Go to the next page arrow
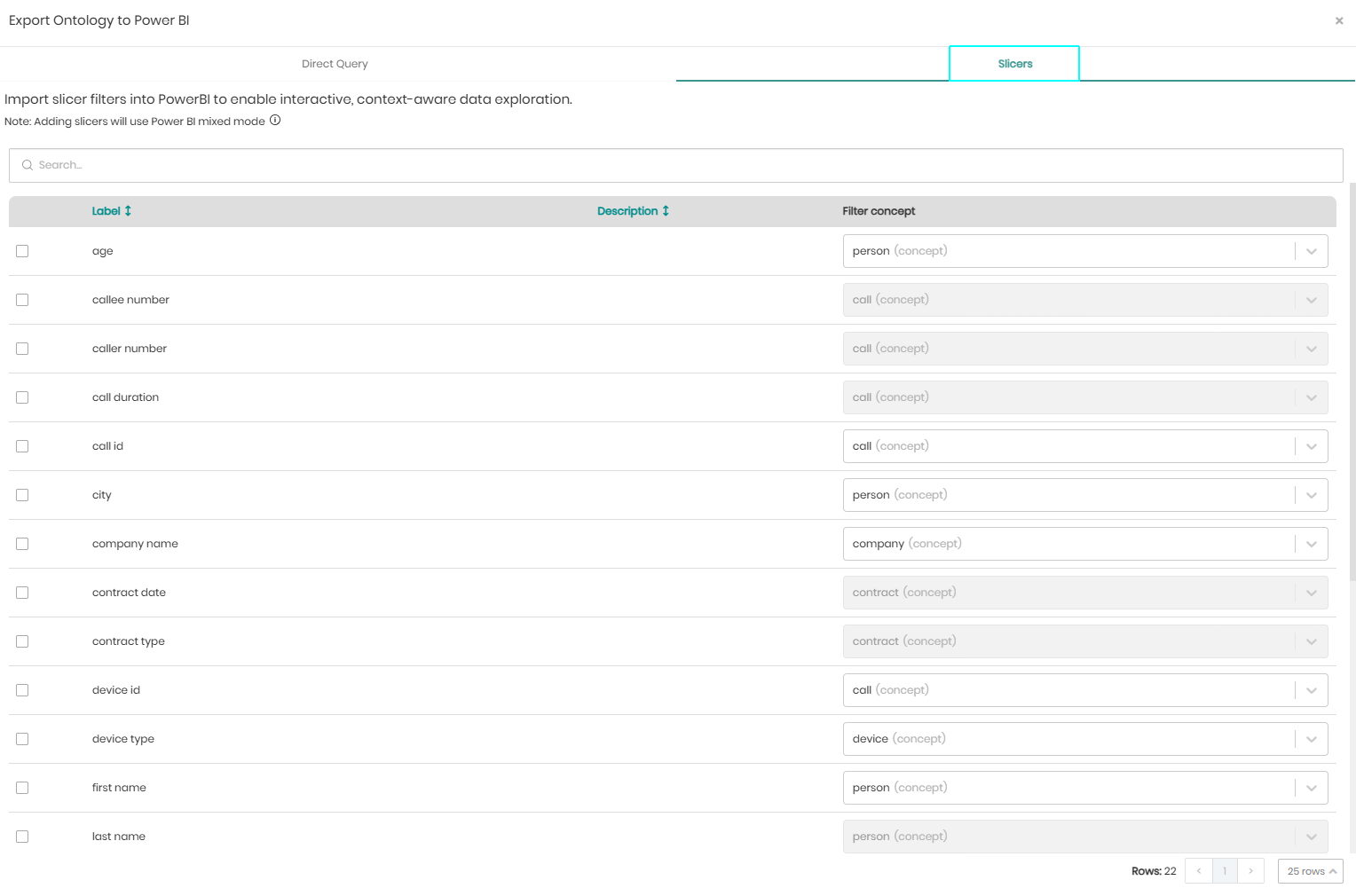Screen dimensions: 1356x896 (1250, 871)
